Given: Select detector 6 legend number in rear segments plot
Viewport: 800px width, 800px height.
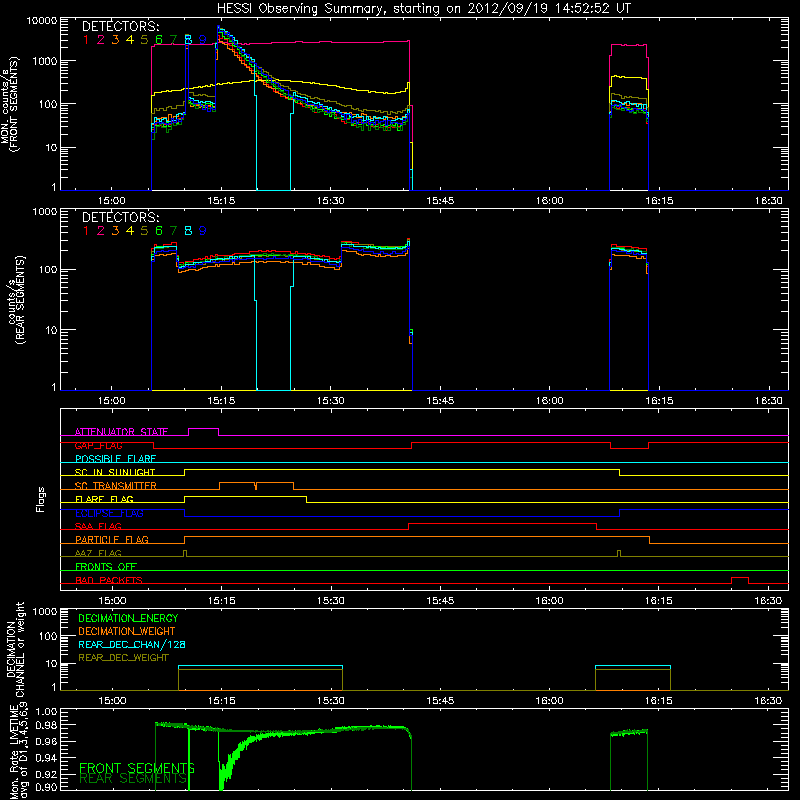Looking at the screenshot, I should pyautogui.click(x=159, y=231).
